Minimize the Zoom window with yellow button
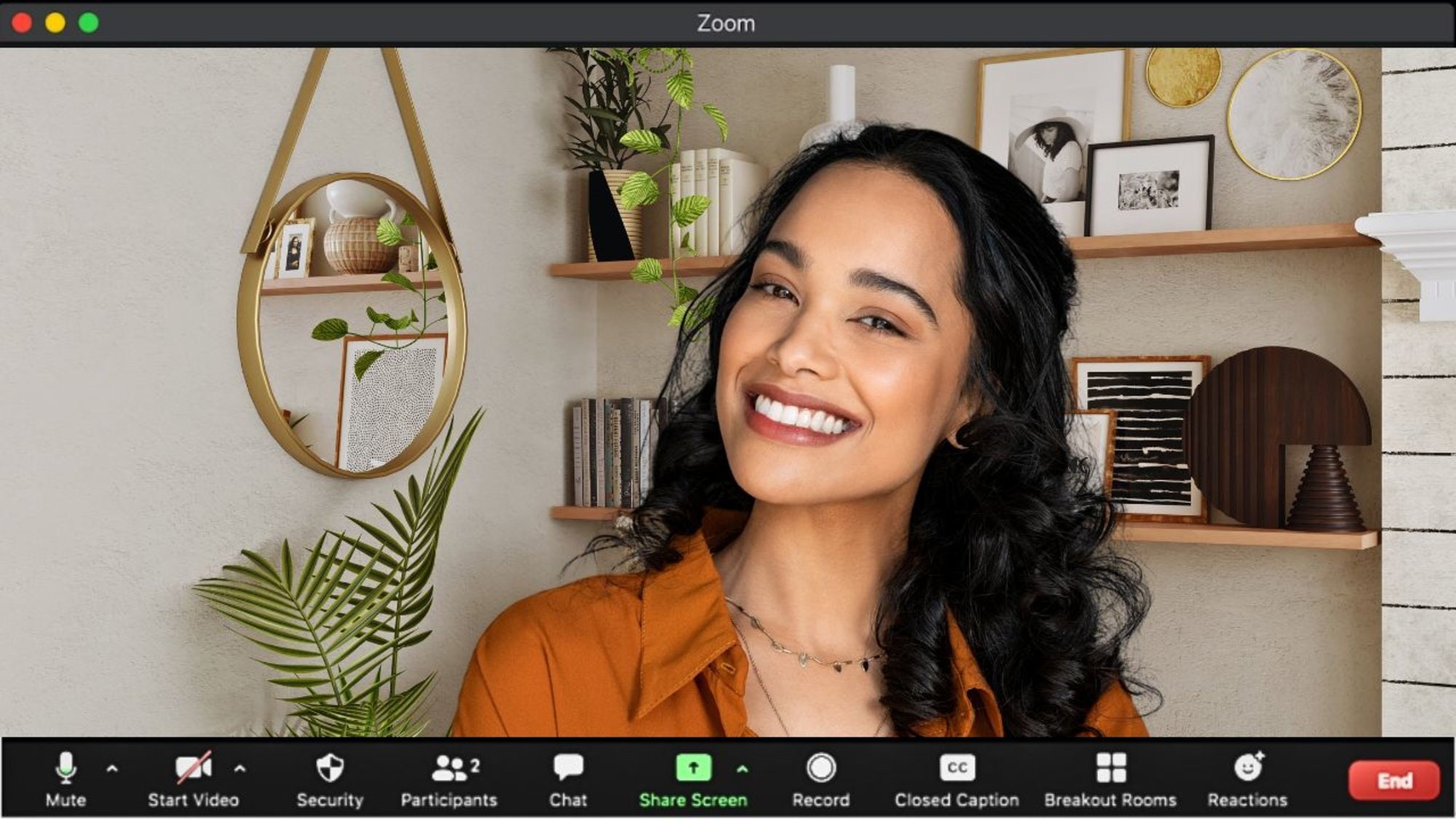This screenshot has height=819, width=1456. [x=55, y=23]
